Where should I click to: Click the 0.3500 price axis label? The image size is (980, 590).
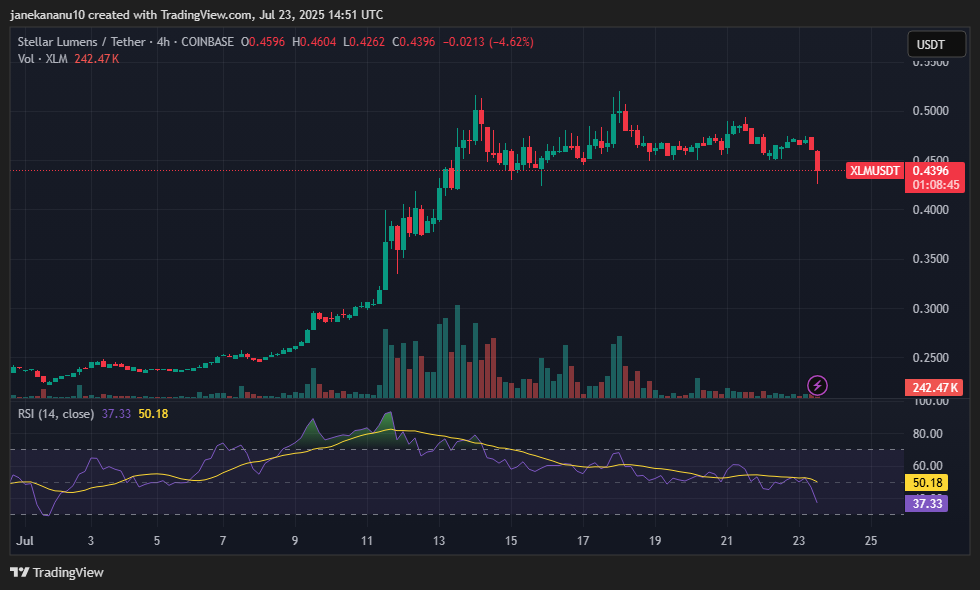(x=931, y=259)
